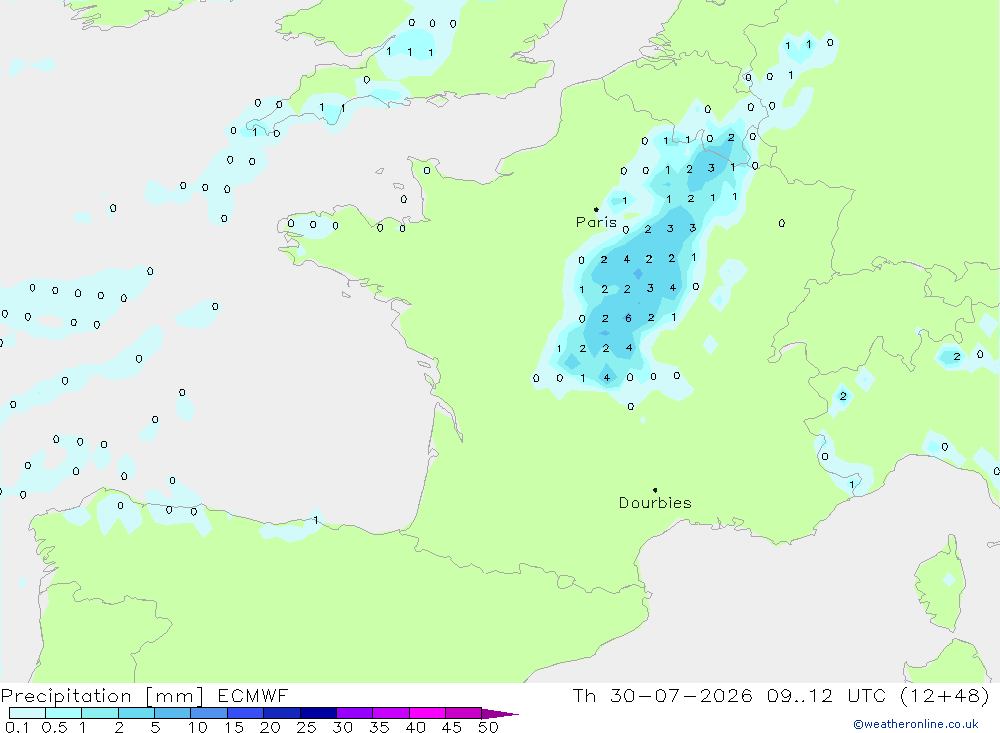Pick the 40–45 mm legend color swatch

coord(427,713)
